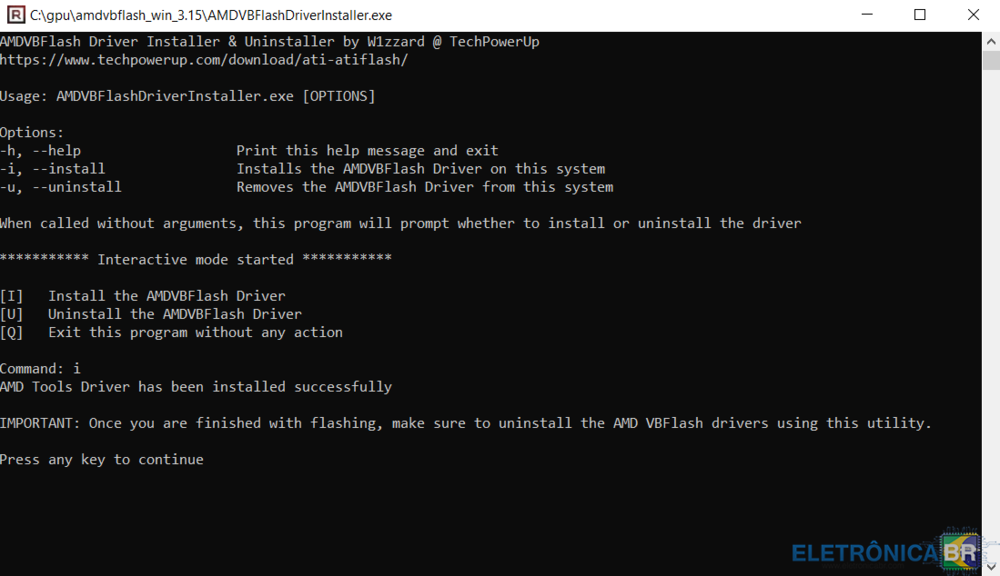Click the vertical scrollbar thumb
The height and width of the screenshot is (576, 1000).
pyautogui.click(x=991, y=60)
